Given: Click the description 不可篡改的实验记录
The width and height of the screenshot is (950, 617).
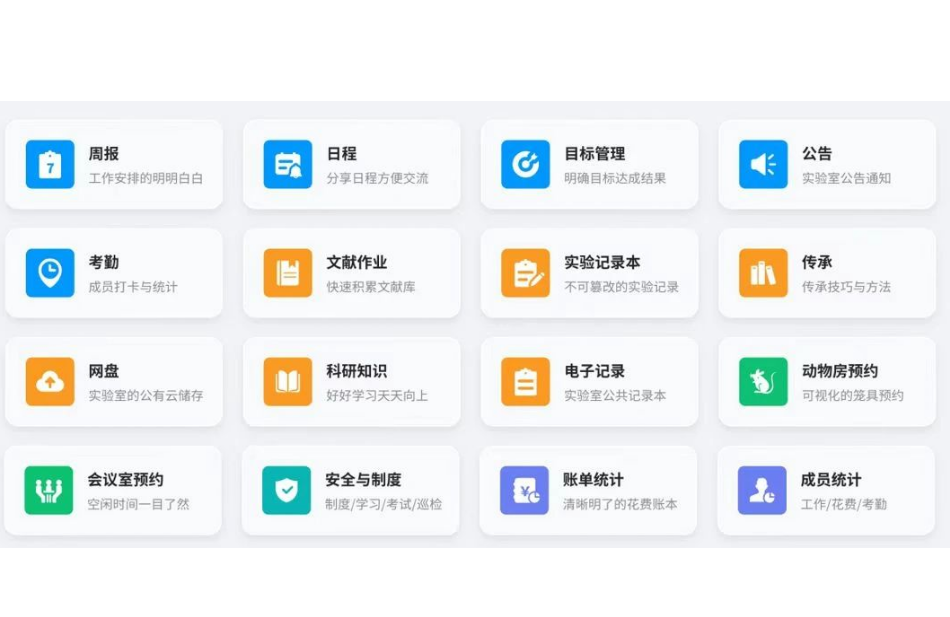Looking at the screenshot, I should coord(621,287).
